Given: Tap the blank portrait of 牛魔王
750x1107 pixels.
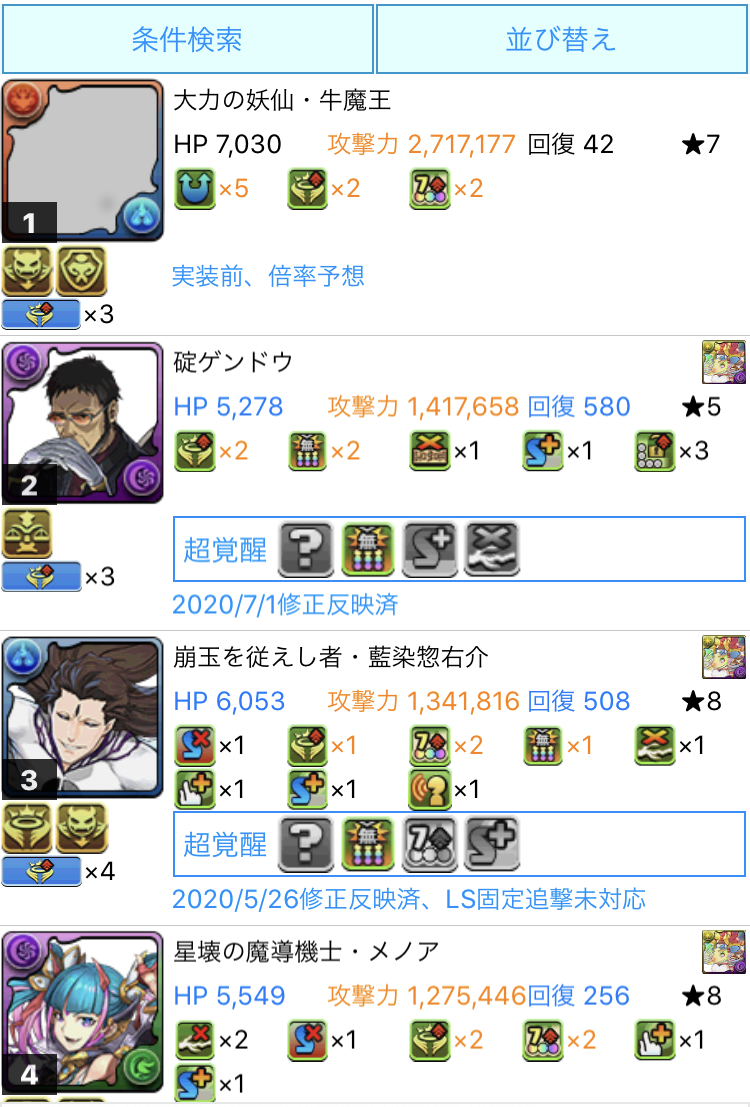Looking at the screenshot, I should click(83, 161).
